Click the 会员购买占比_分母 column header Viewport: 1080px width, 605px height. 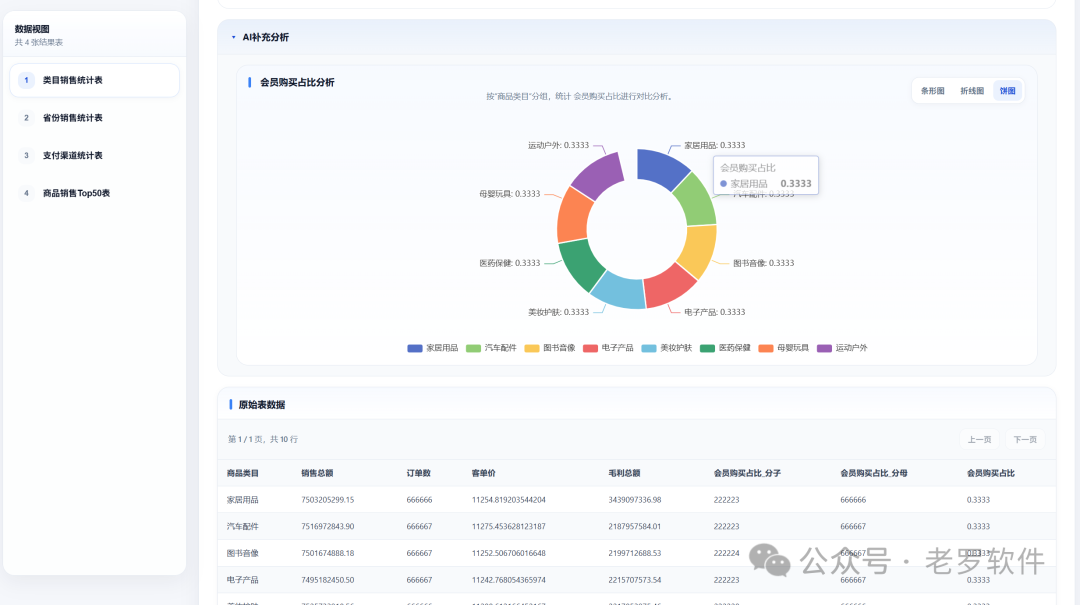tap(873, 473)
